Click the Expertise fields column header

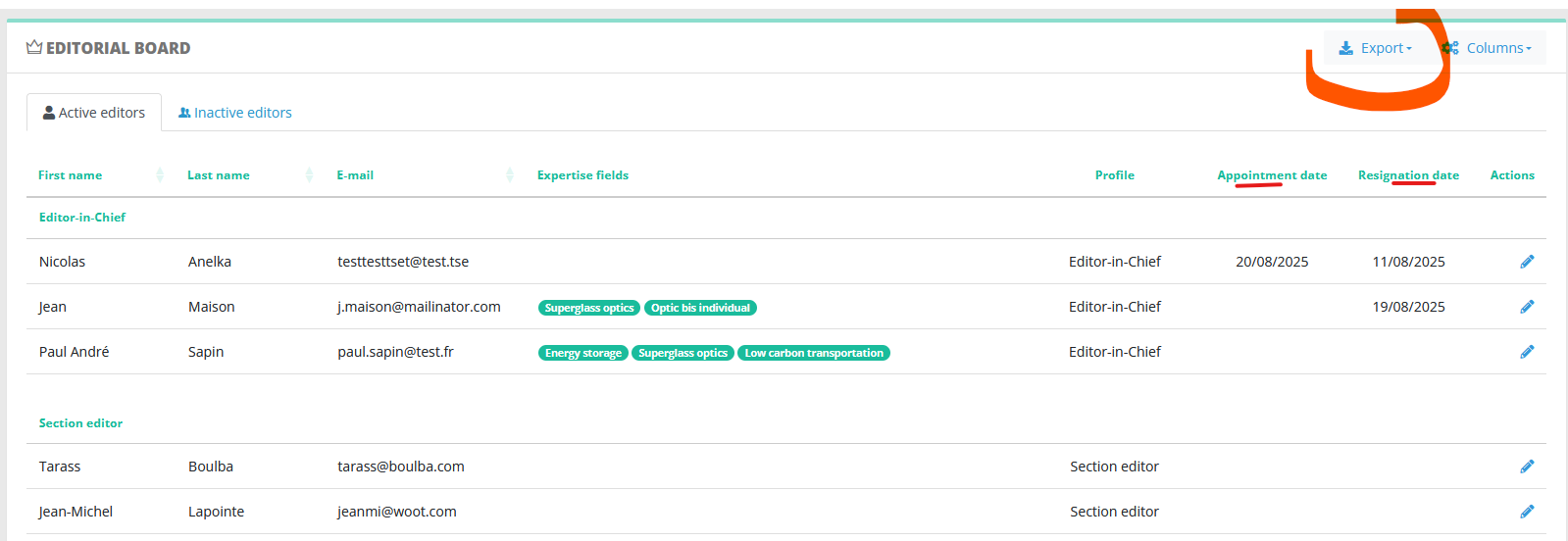pyautogui.click(x=582, y=175)
